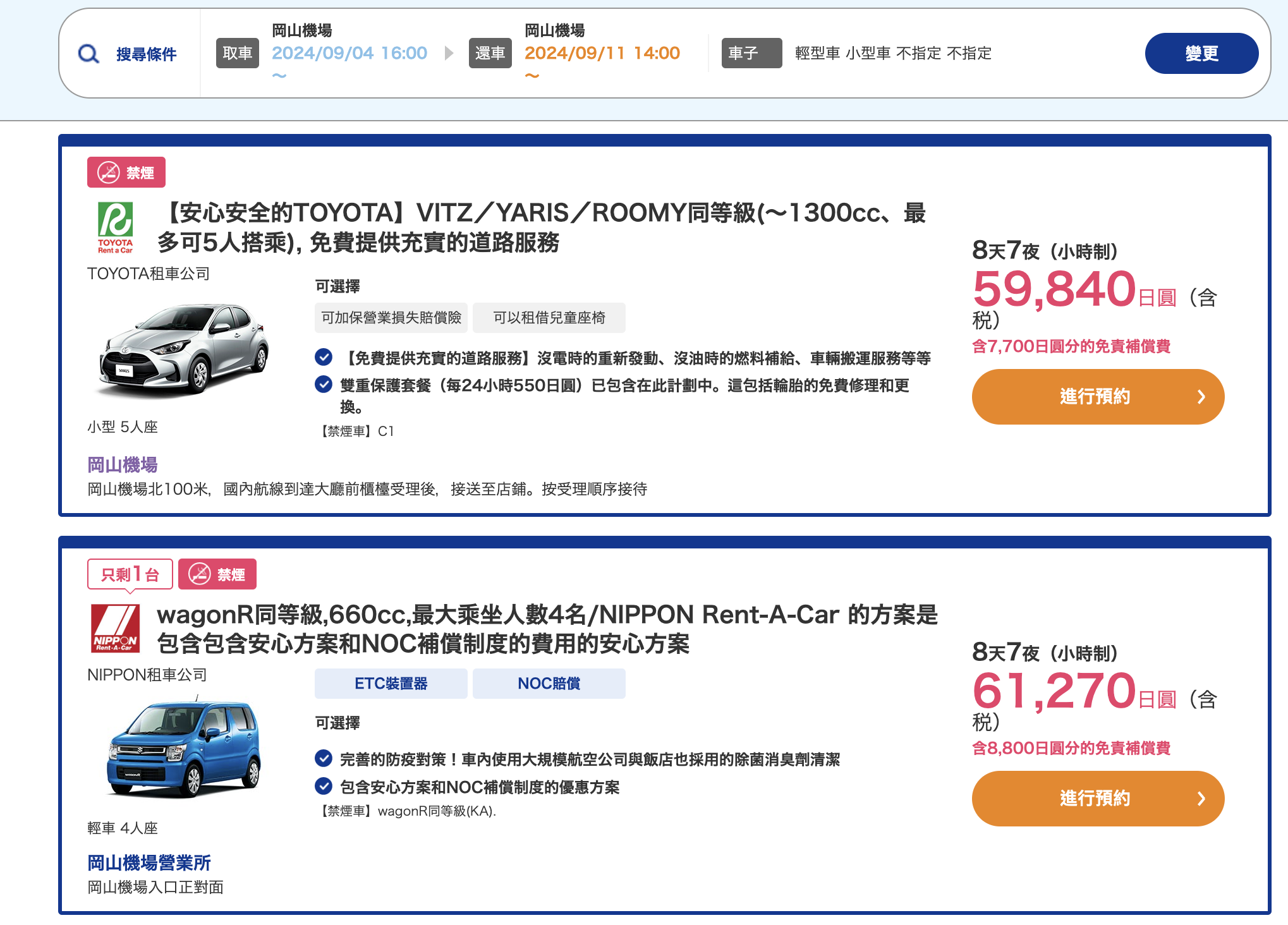
Task: Select the 車子 car type badge
Action: 751,53
